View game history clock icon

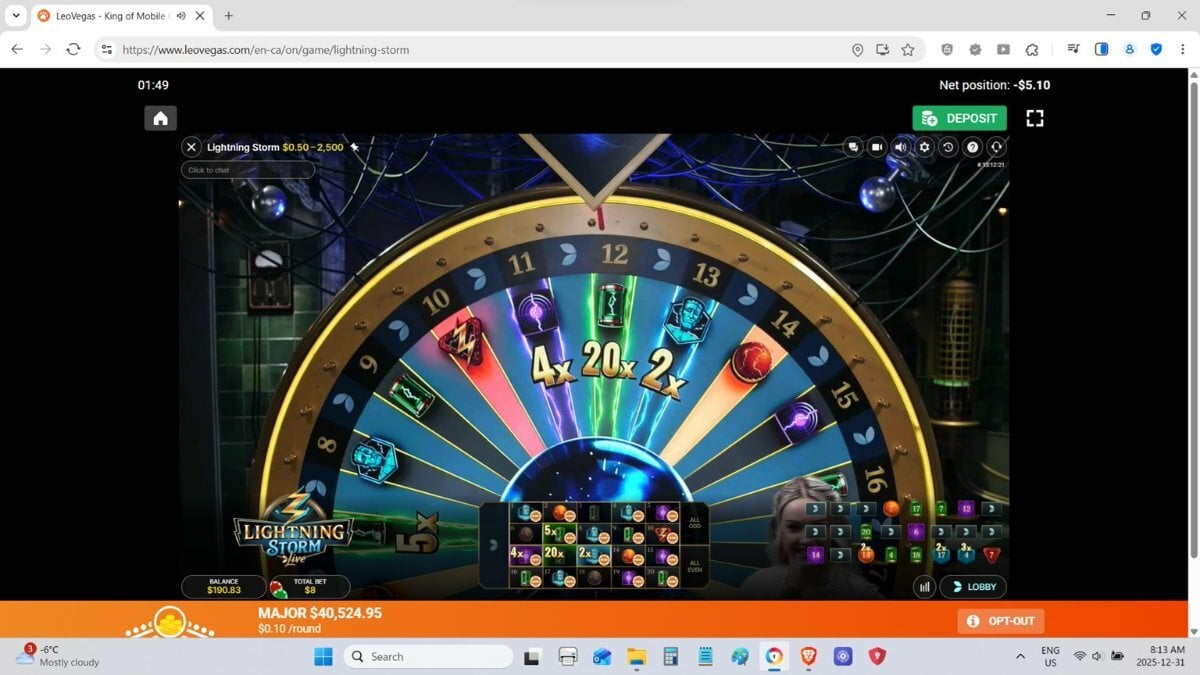click(948, 147)
